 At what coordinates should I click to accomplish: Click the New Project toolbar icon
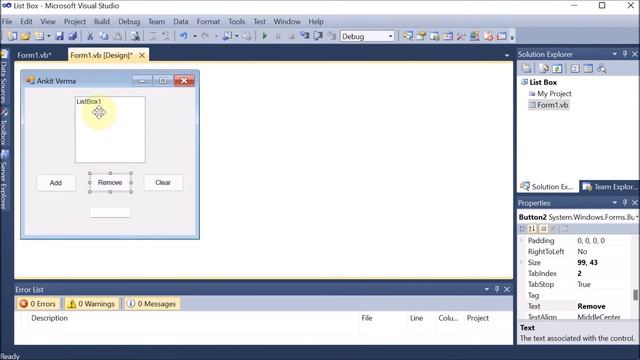pyautogui.click(x=12, y=36)
